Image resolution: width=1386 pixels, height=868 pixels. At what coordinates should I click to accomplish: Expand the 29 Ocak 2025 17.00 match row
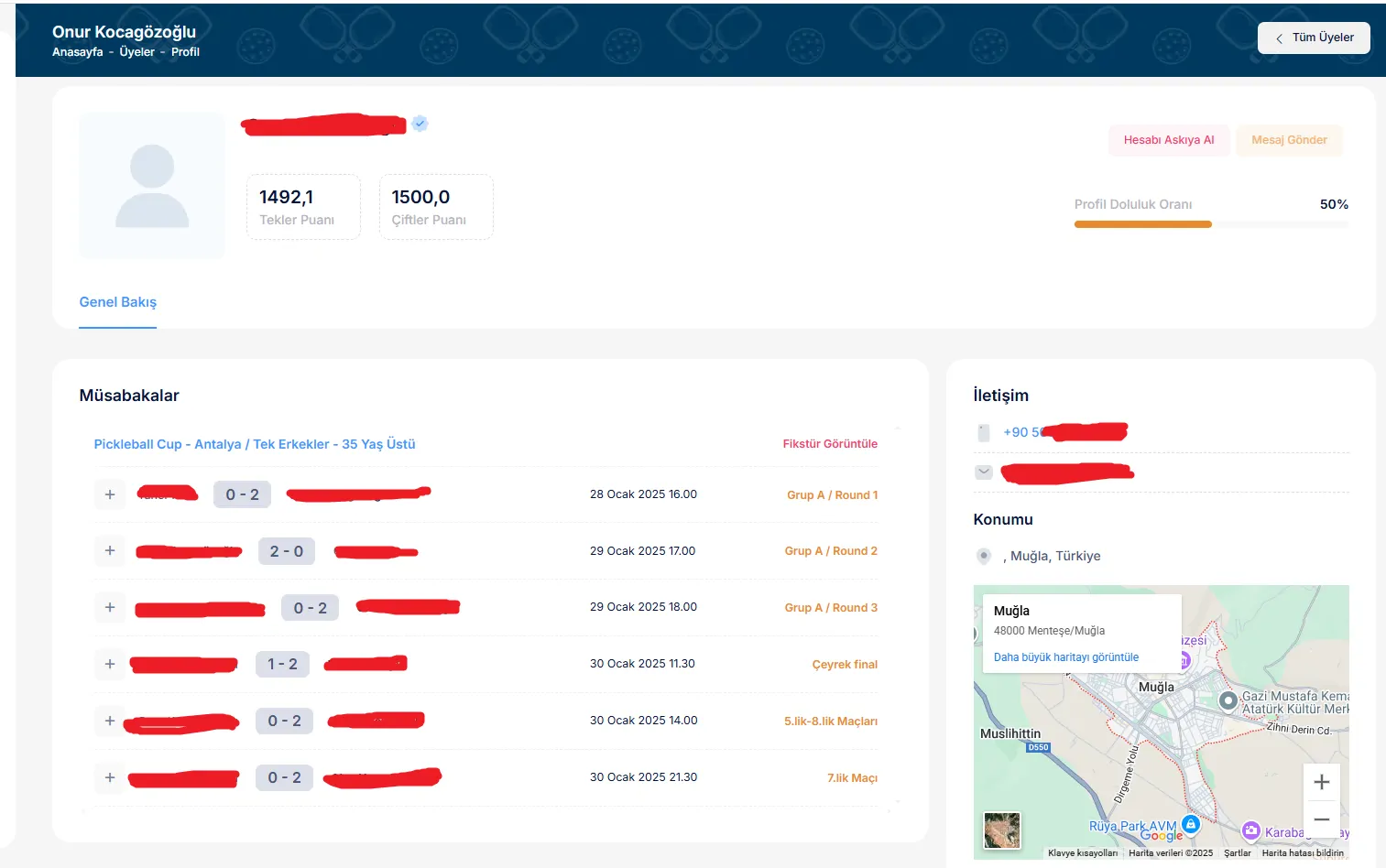110,551
